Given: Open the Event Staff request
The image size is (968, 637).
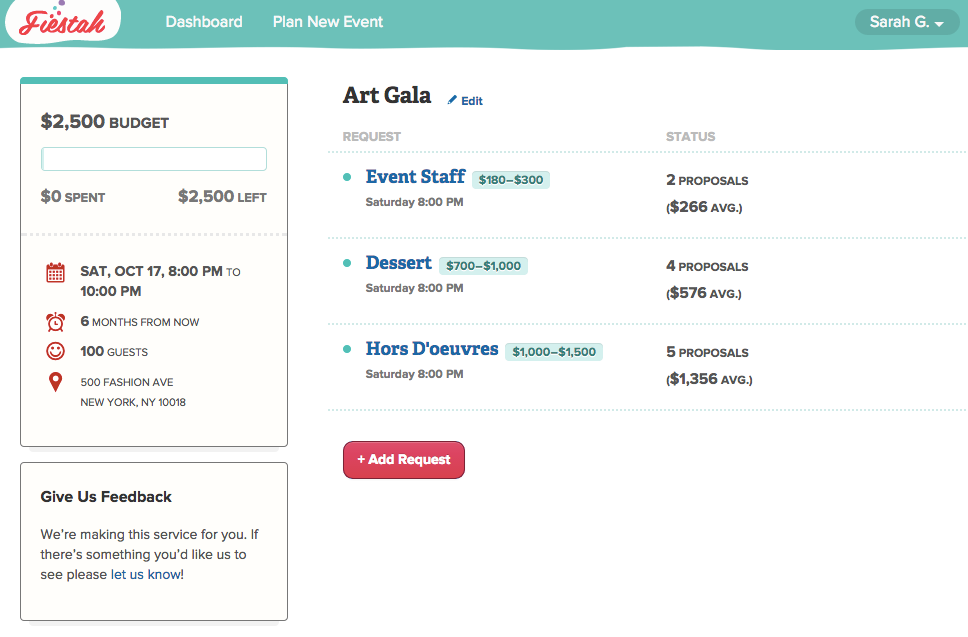Looking at the screenshot, I should (x=415, y=177).
